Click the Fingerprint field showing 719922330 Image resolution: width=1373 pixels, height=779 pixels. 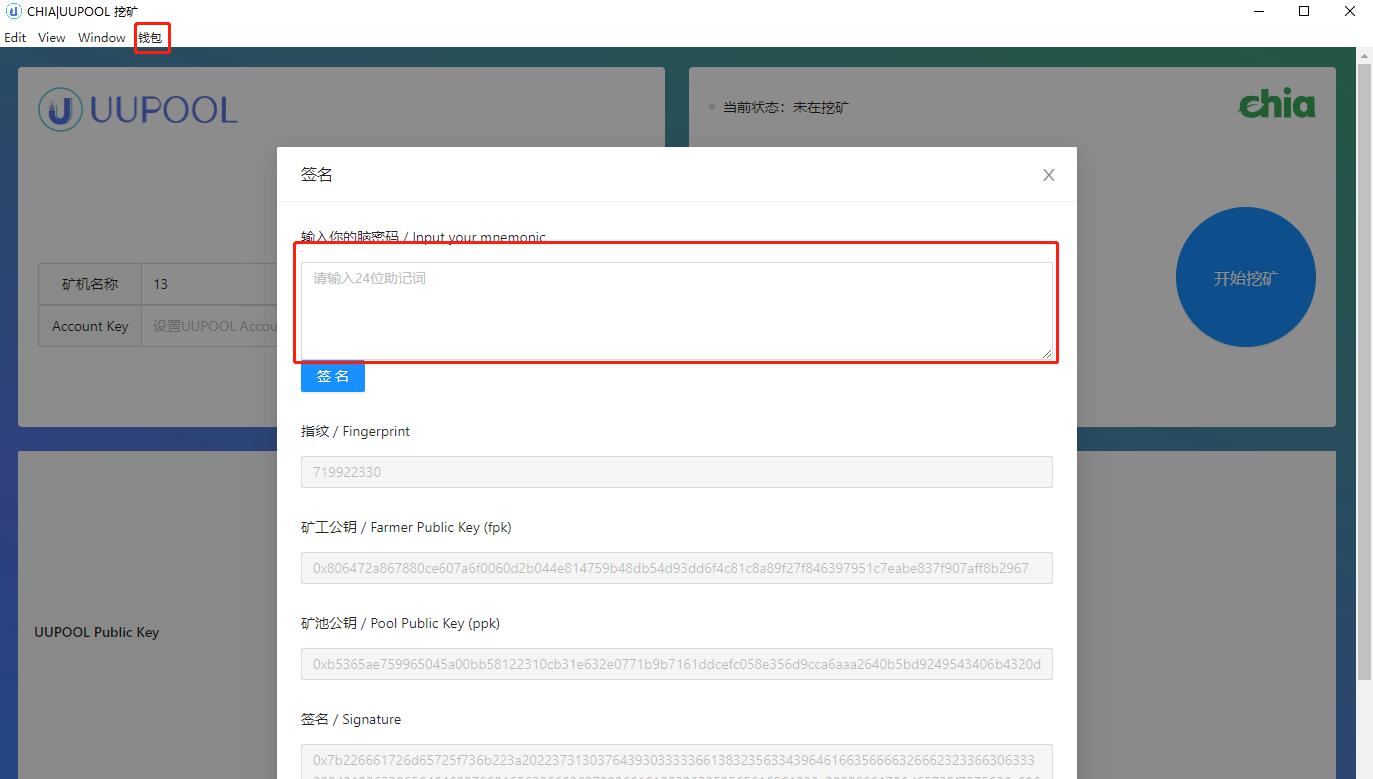pyautogui.click(x=676, y=472)
